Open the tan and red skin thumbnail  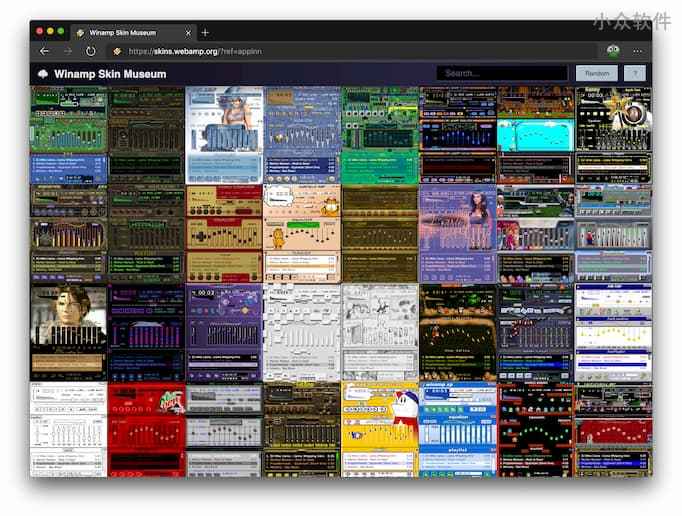coord(224,234)
